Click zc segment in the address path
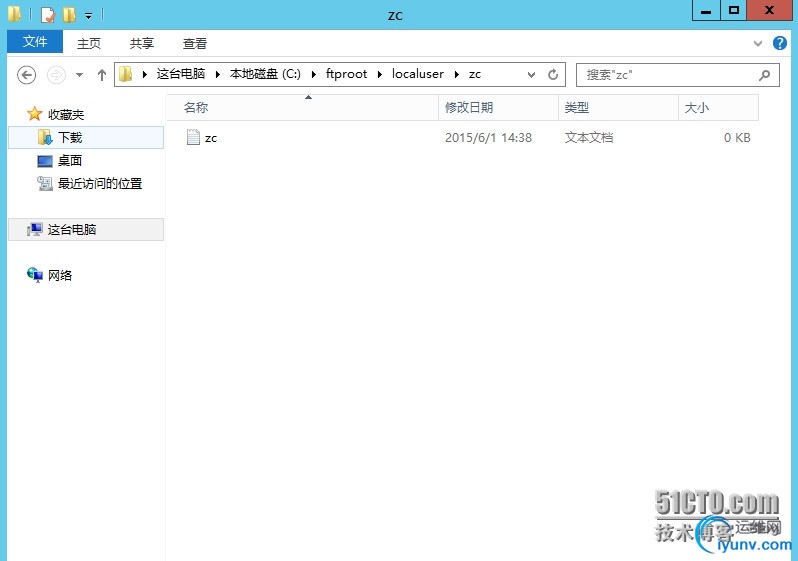Viewport: 798px width, 561px height. [x=475, y=74]
